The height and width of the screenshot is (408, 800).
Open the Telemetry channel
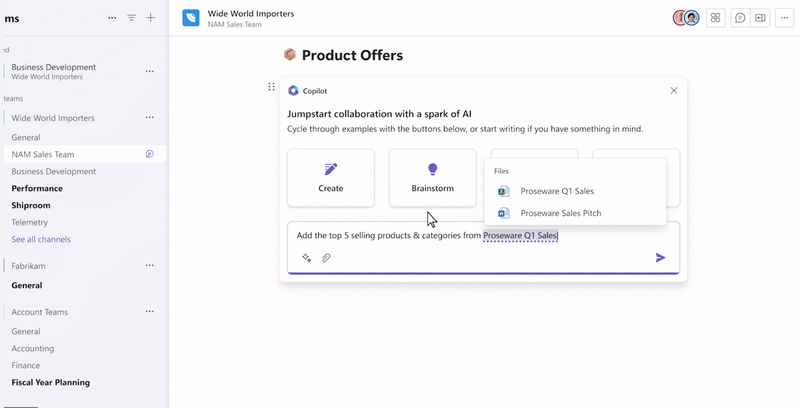(30, 222)
